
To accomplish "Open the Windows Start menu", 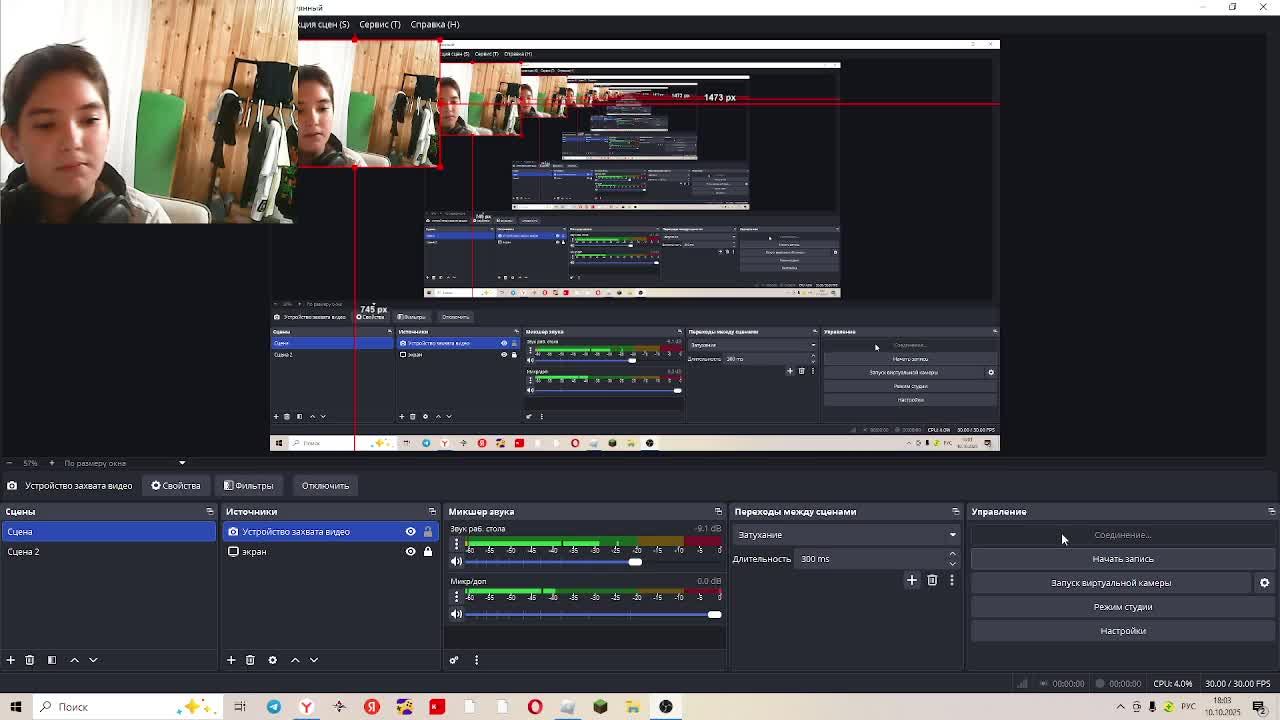I will (16, 707).
